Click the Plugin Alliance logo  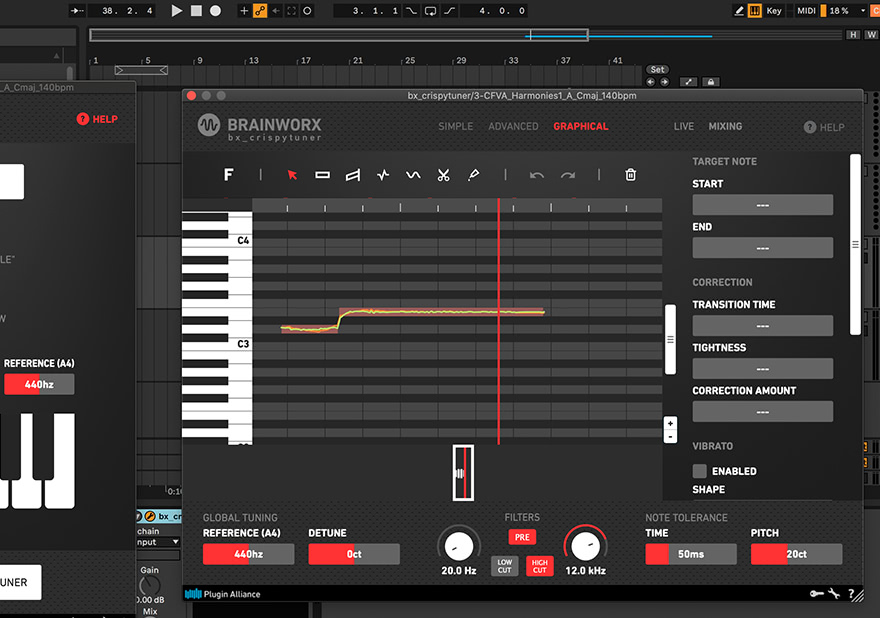click(223, 594)
